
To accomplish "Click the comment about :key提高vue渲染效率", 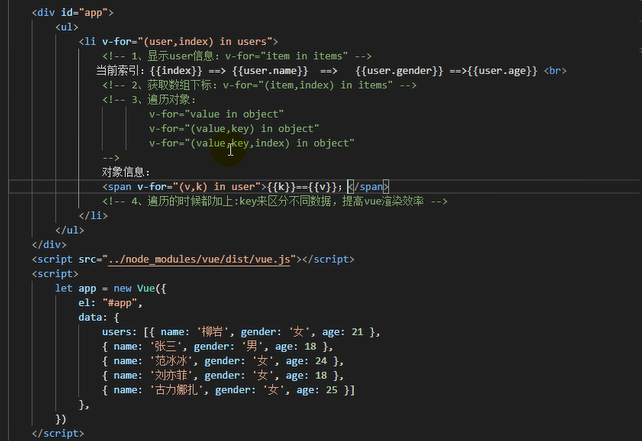I will coord(275,201).
